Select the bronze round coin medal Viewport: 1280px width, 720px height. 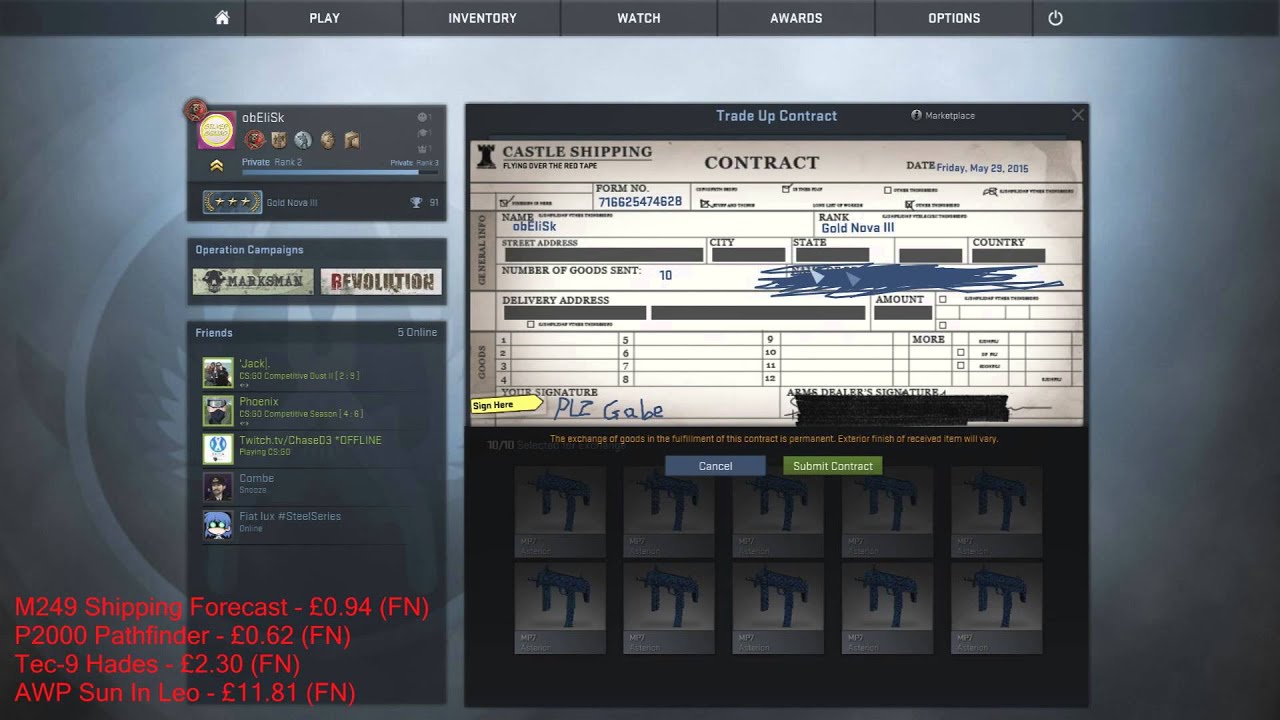[x=327, y=140]
